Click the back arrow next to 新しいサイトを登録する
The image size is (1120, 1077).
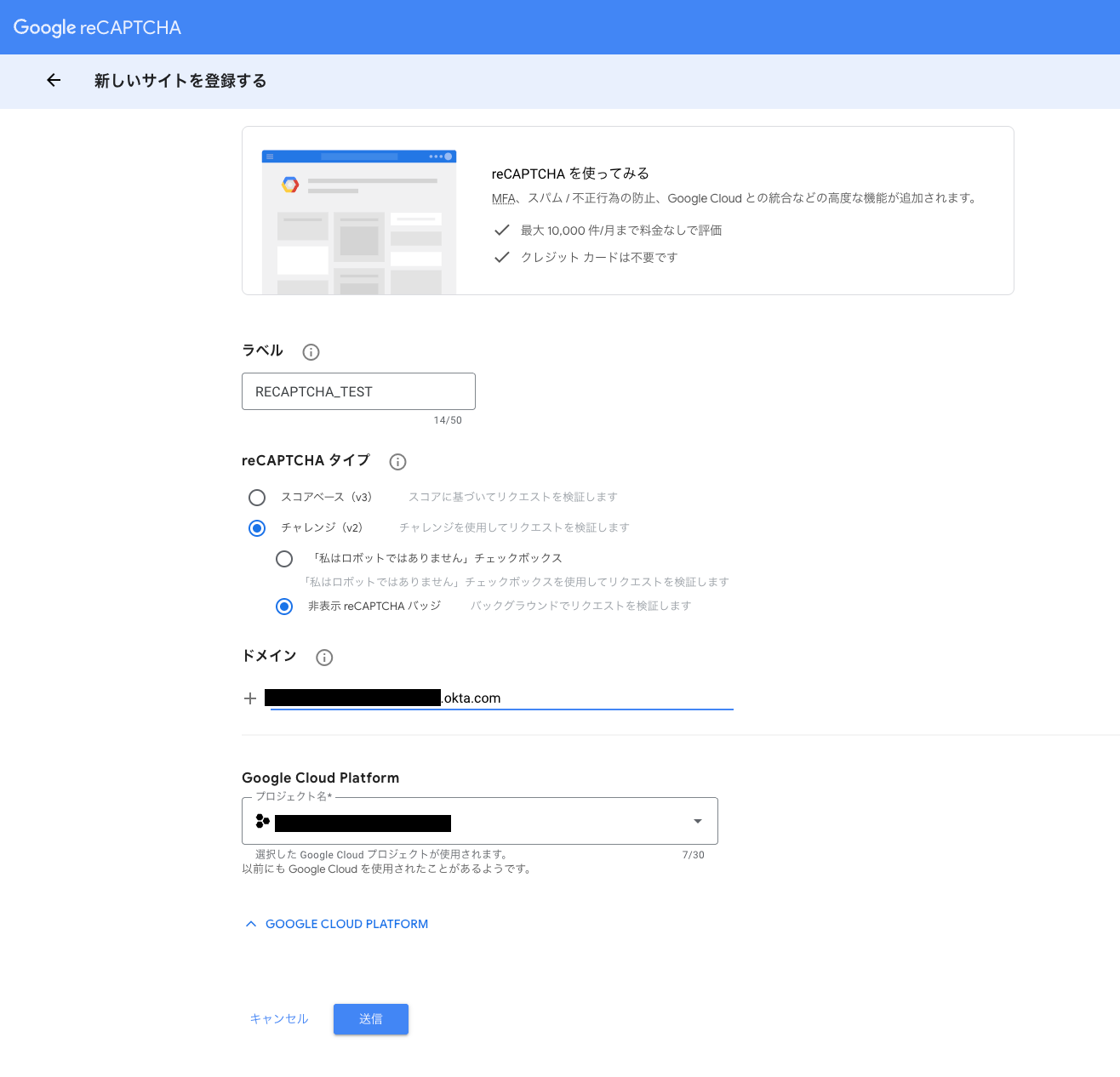[54, 81]
